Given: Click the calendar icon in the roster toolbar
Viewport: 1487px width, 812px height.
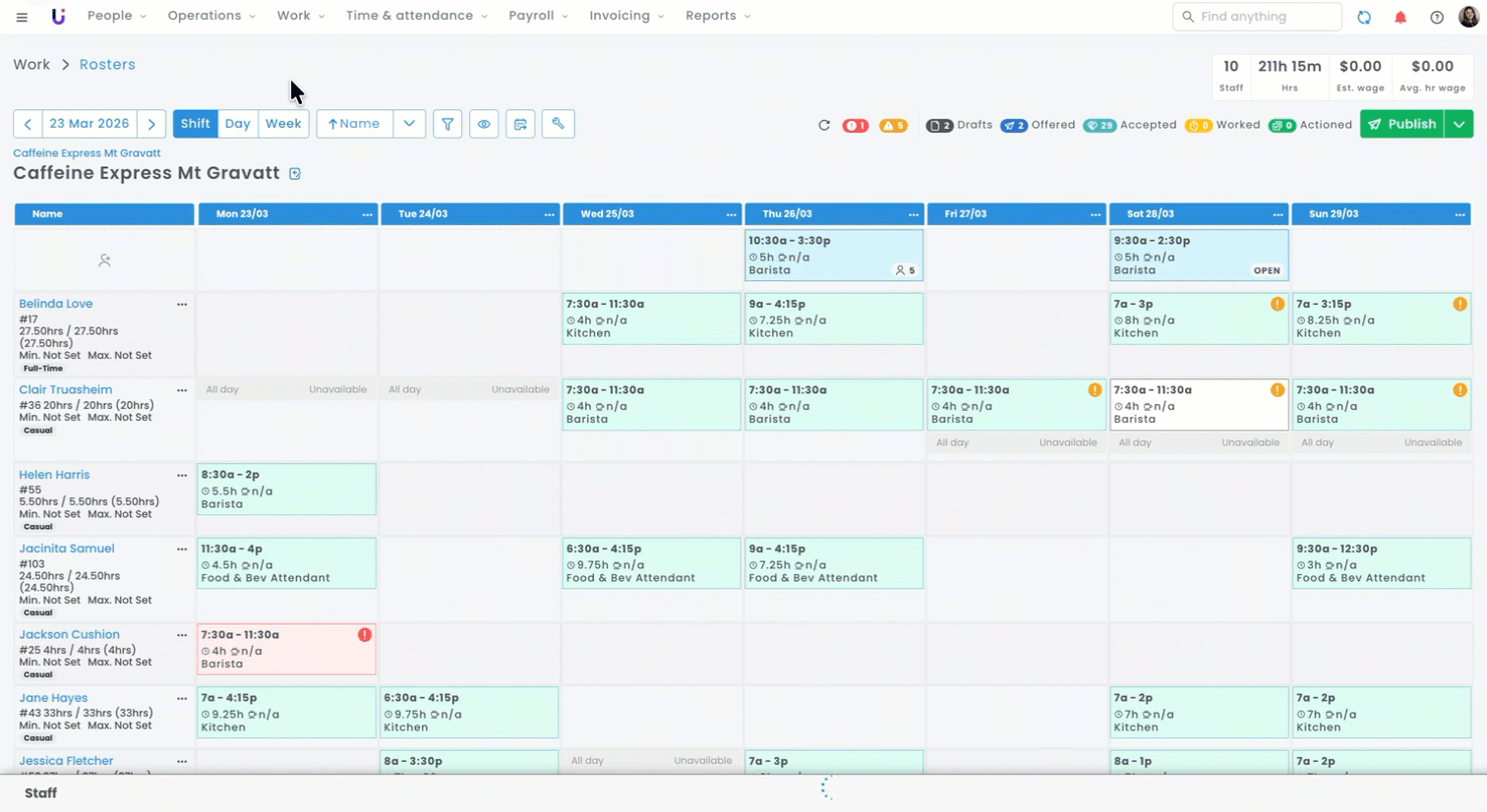Looking at the screenshot, I should 520,124.
